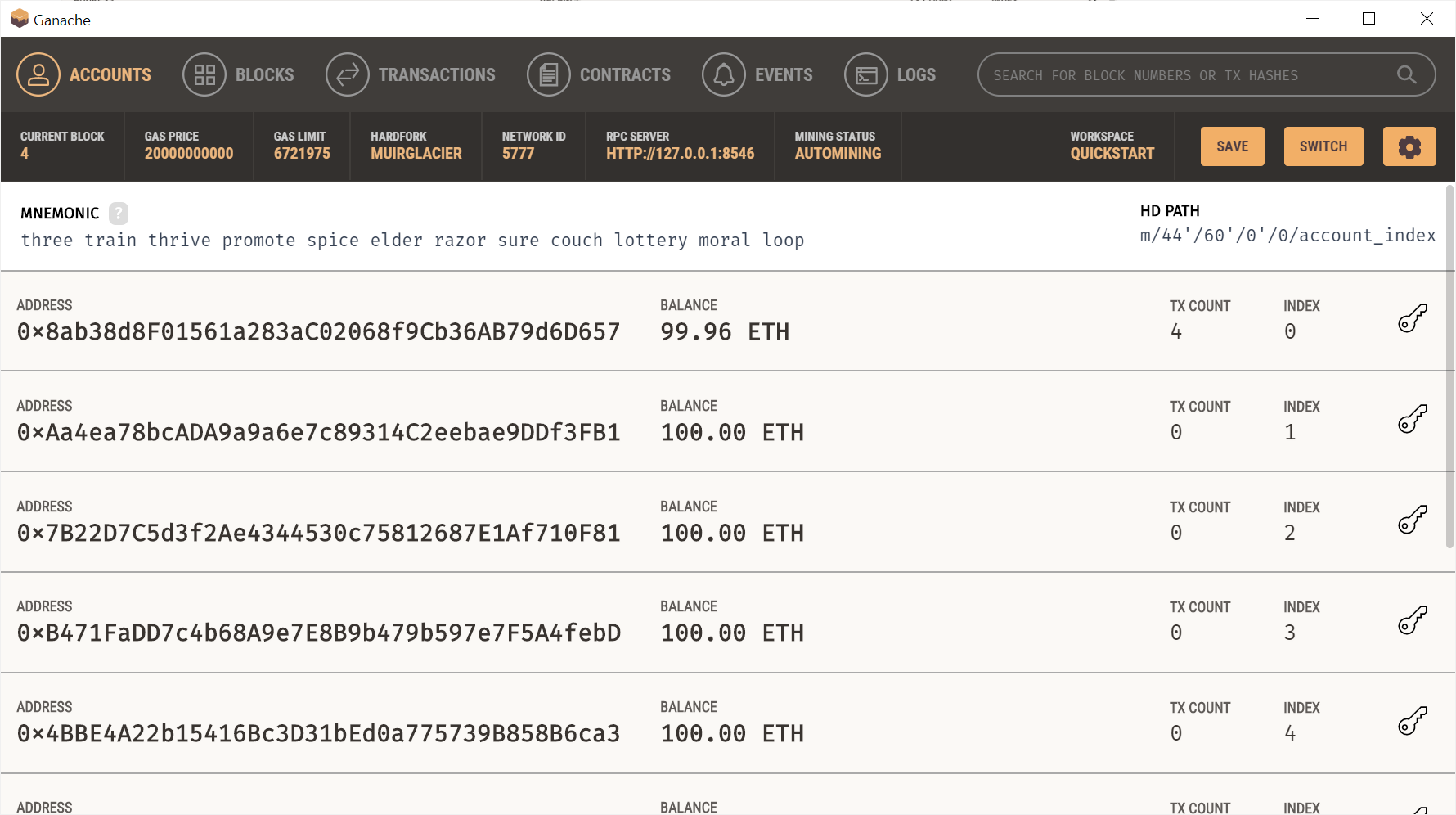Click the Events bell icon
The image size is (1456, 815).
tap(724, 74)
